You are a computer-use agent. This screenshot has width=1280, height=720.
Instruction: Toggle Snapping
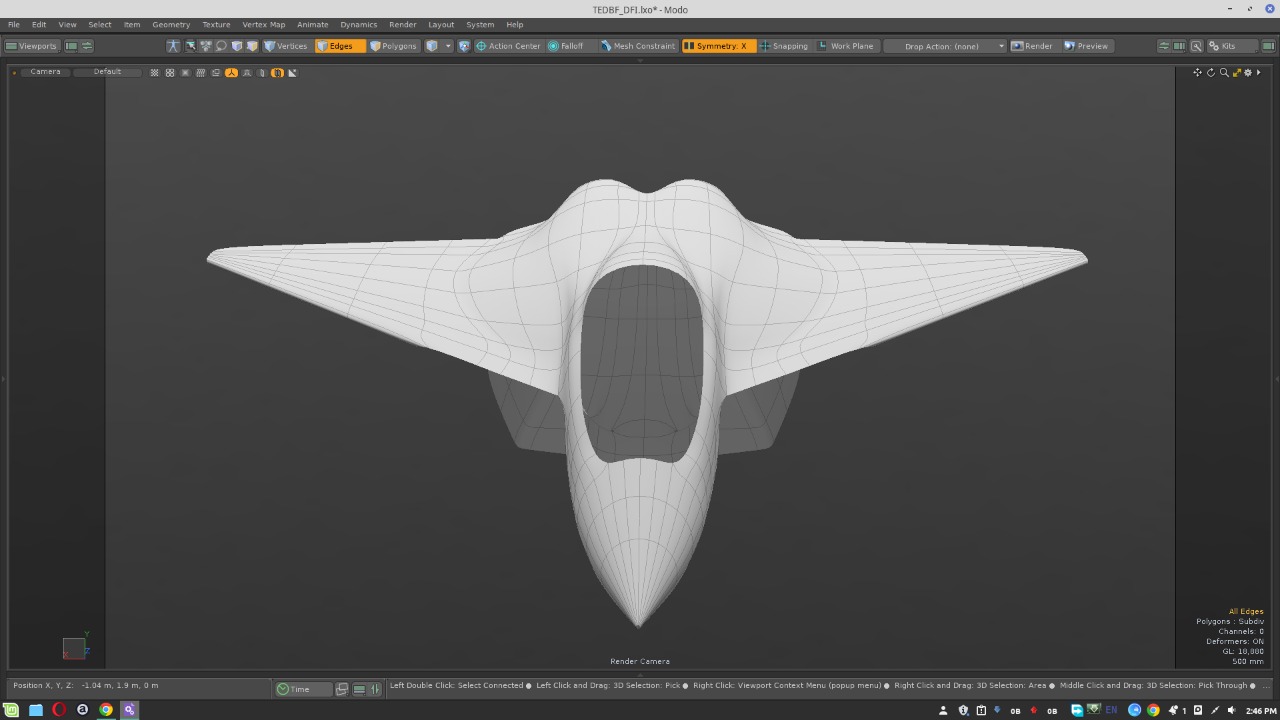(x=784, y=46)
